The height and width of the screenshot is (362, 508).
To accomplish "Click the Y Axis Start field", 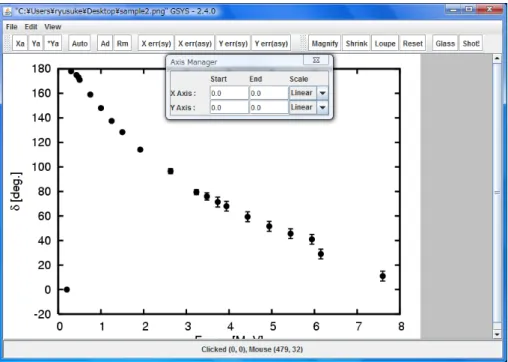I will [x=229, y=107].
